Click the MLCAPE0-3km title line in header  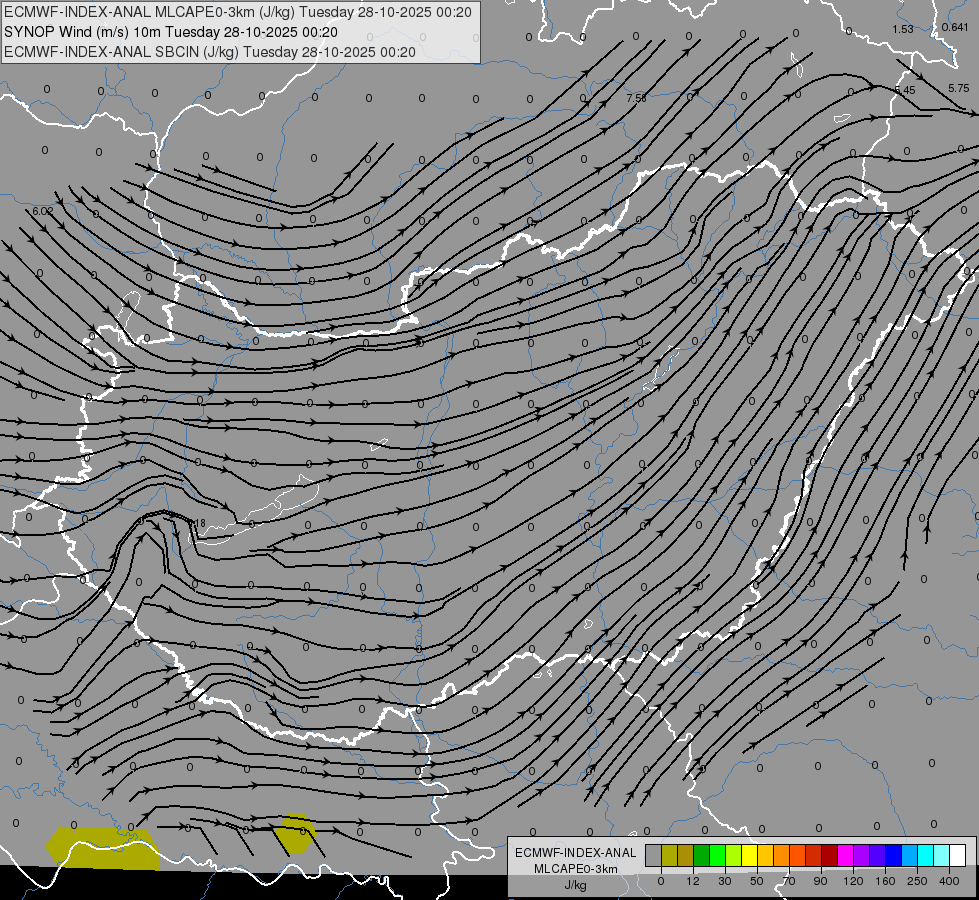pyautogui.click(x=238, y=12)
